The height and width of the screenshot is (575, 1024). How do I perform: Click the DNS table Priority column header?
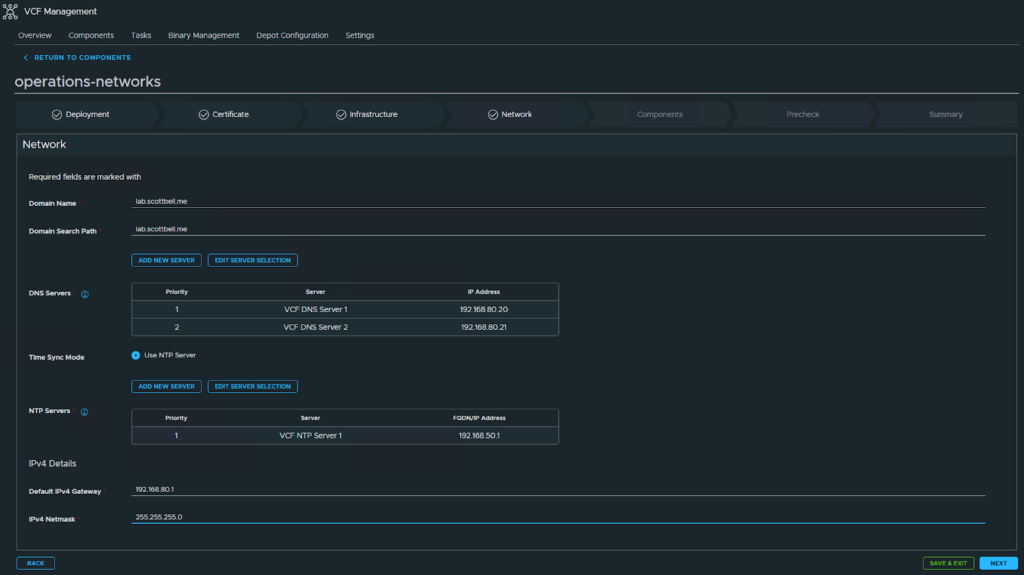click(x=176, y=292)
